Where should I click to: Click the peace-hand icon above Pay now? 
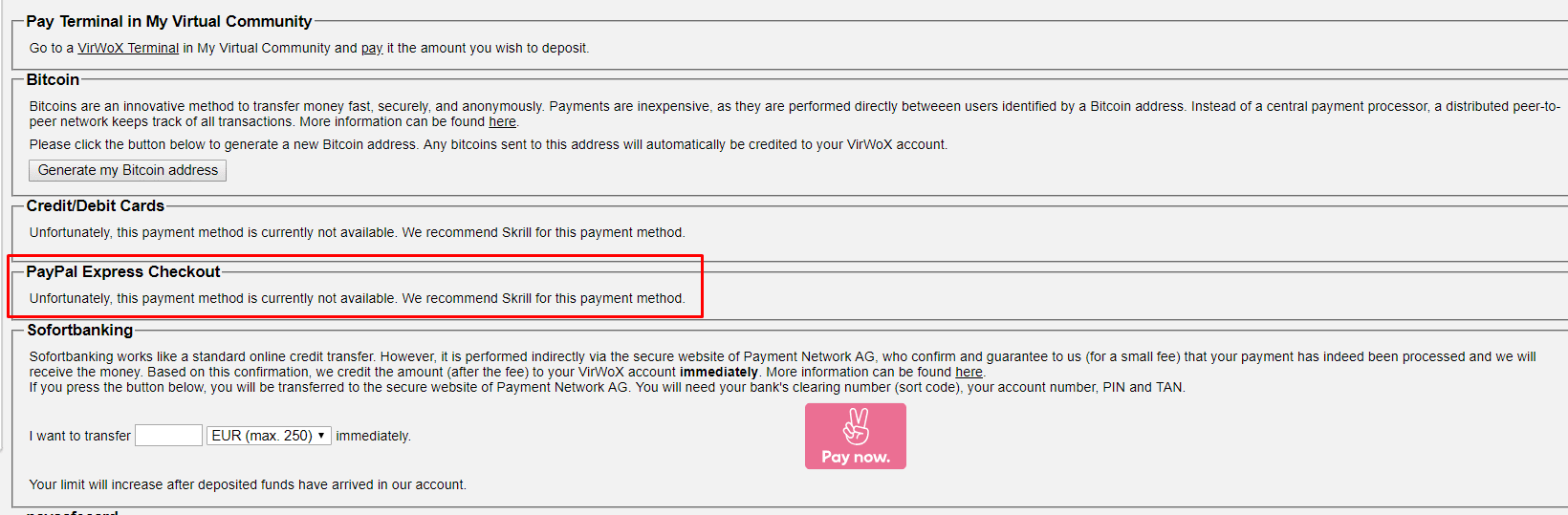[856, 426]
